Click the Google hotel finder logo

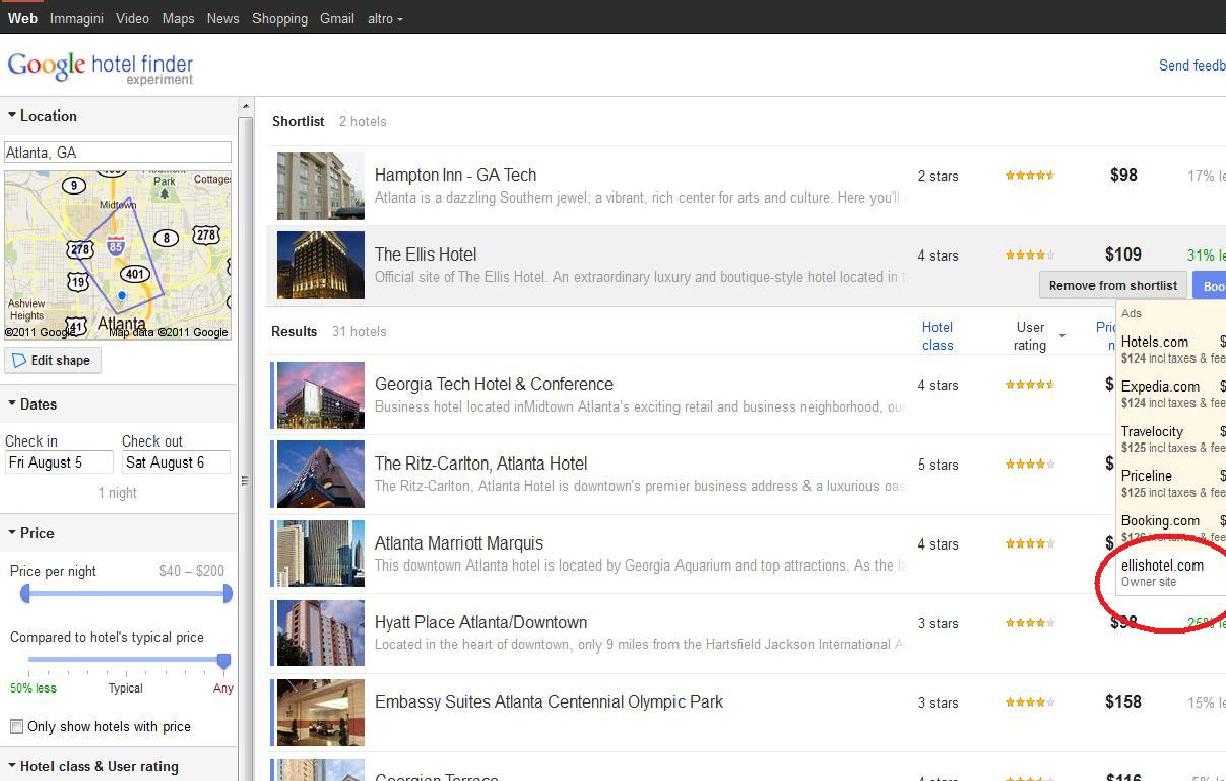[x=100, y=68]
